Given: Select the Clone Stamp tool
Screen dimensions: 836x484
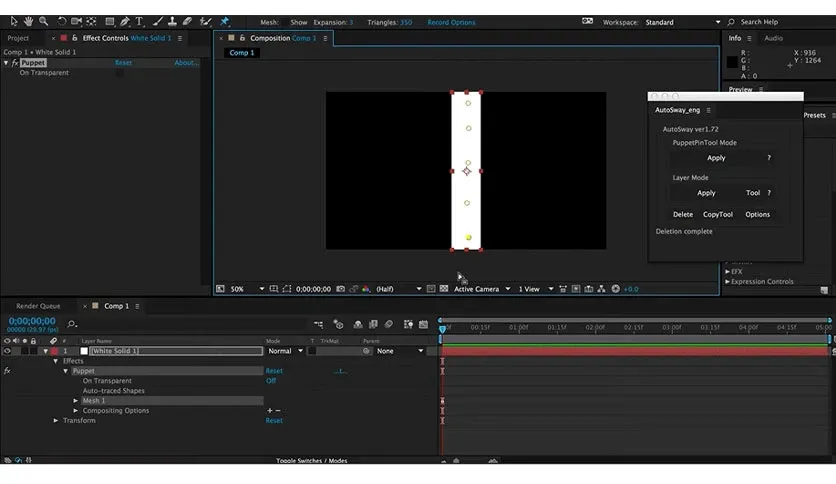Looking at the screenshot, I should point(172,21).
